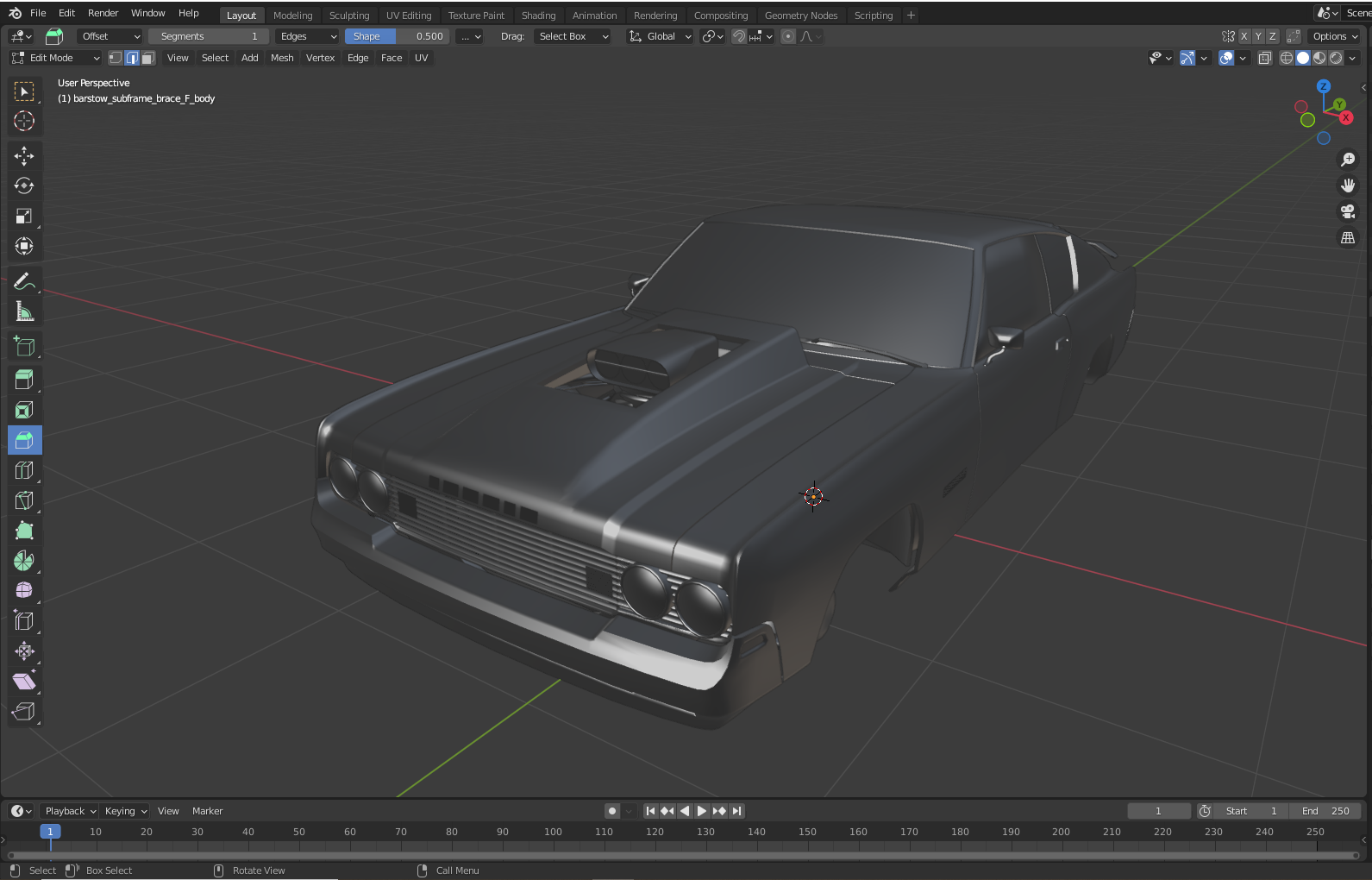This screenshot has height=880, width=1372.
Task: Jump to the animation end frame
Action: coord(736,811)
